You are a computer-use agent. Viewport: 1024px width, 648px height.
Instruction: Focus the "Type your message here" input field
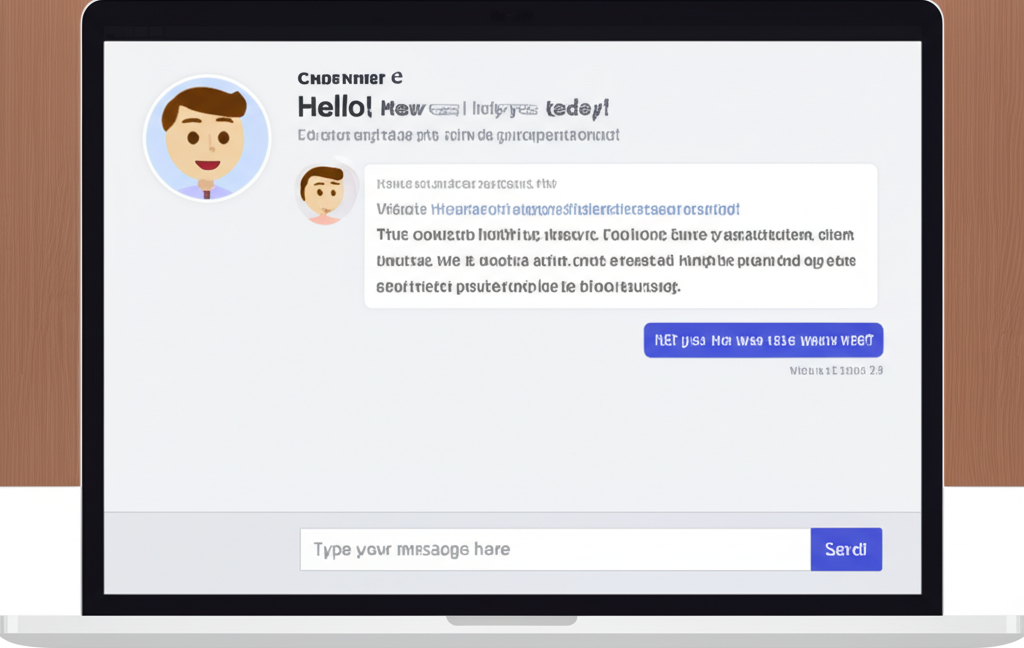555,549
